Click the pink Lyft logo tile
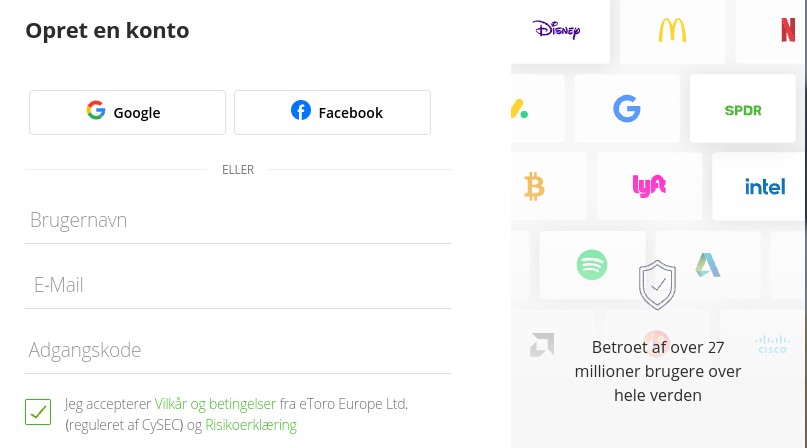The width and height of the screenshot is (807, 448). [649, 185]
